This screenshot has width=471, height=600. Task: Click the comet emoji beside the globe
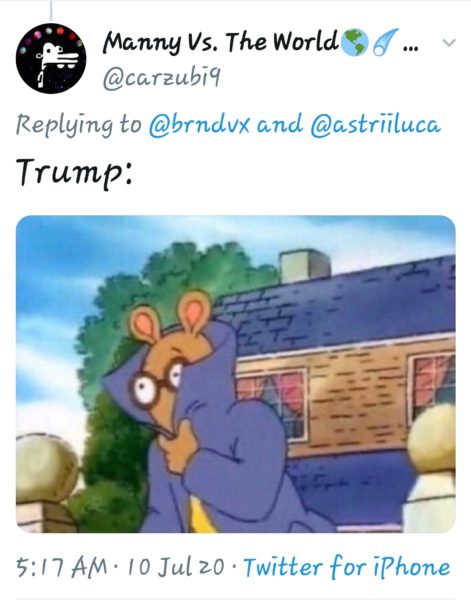pyautogui.click(x=385, y=42)
